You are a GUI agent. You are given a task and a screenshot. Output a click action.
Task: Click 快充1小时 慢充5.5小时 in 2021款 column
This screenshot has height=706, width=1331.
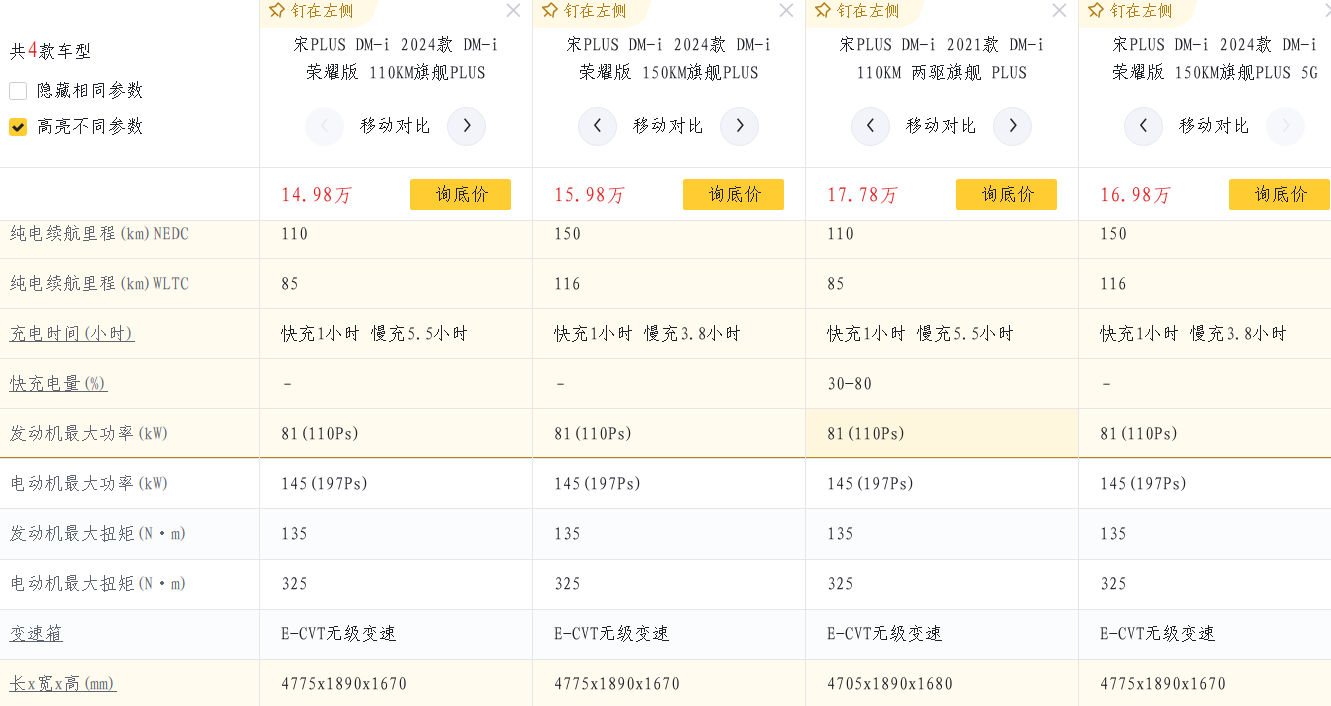click(x=920, y=334)
